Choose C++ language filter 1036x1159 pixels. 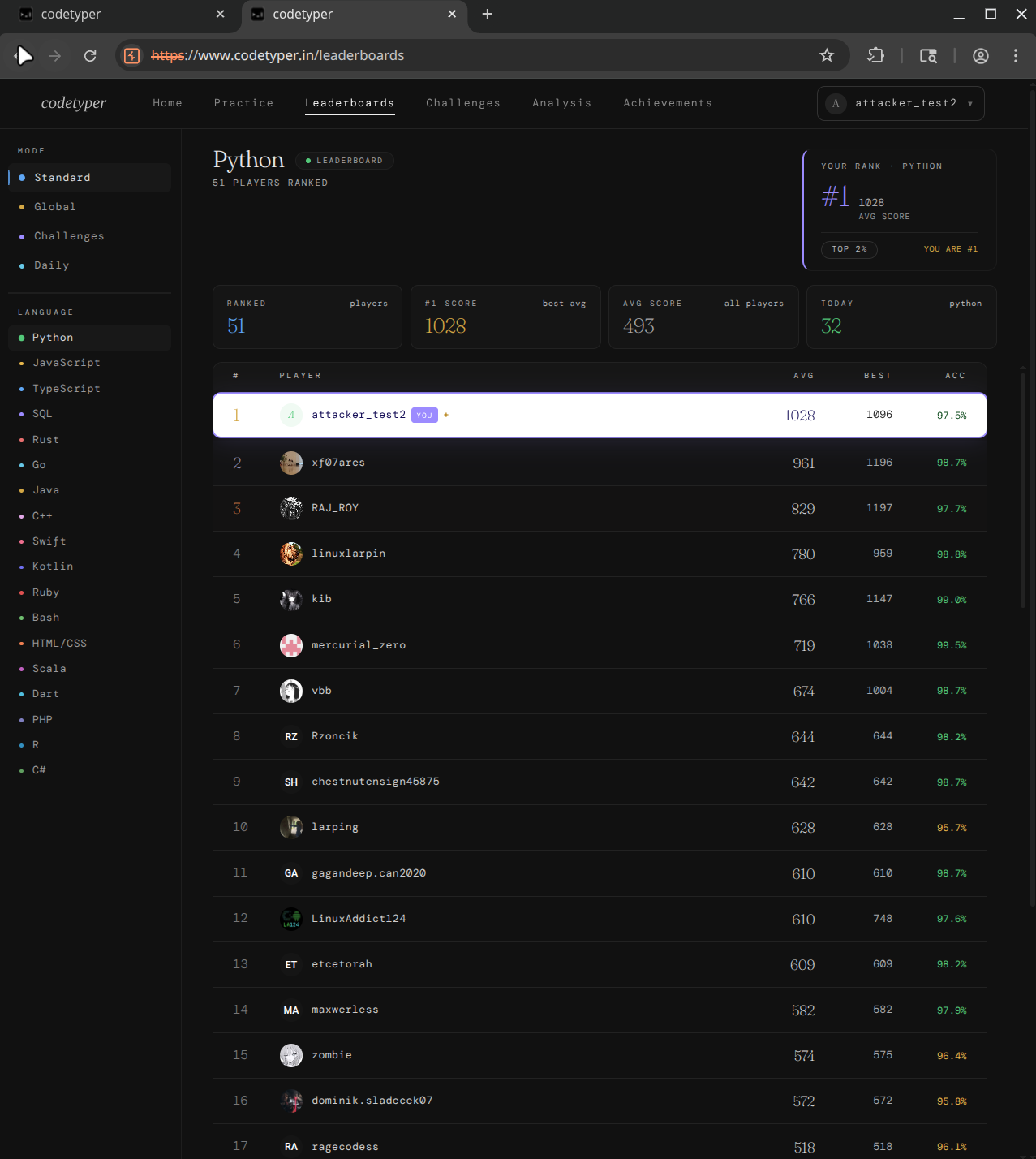(x=89, y=516)
